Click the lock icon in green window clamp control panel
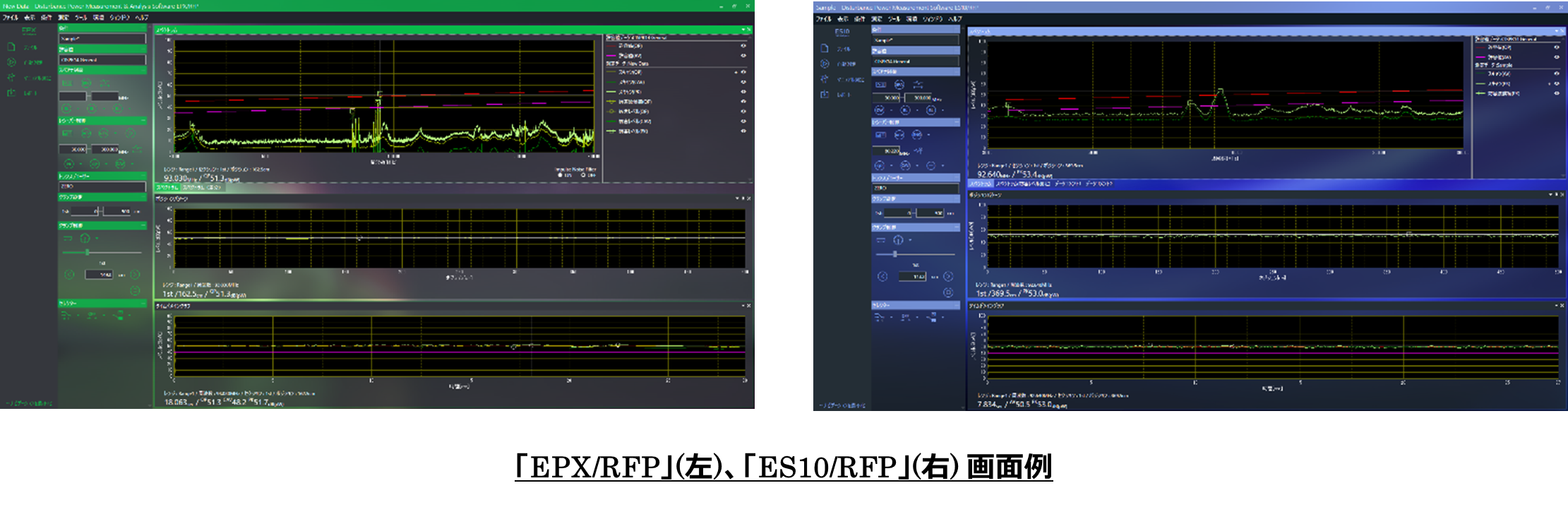The height and width of the screenshot is (512, 1568). tap(85, 239)
